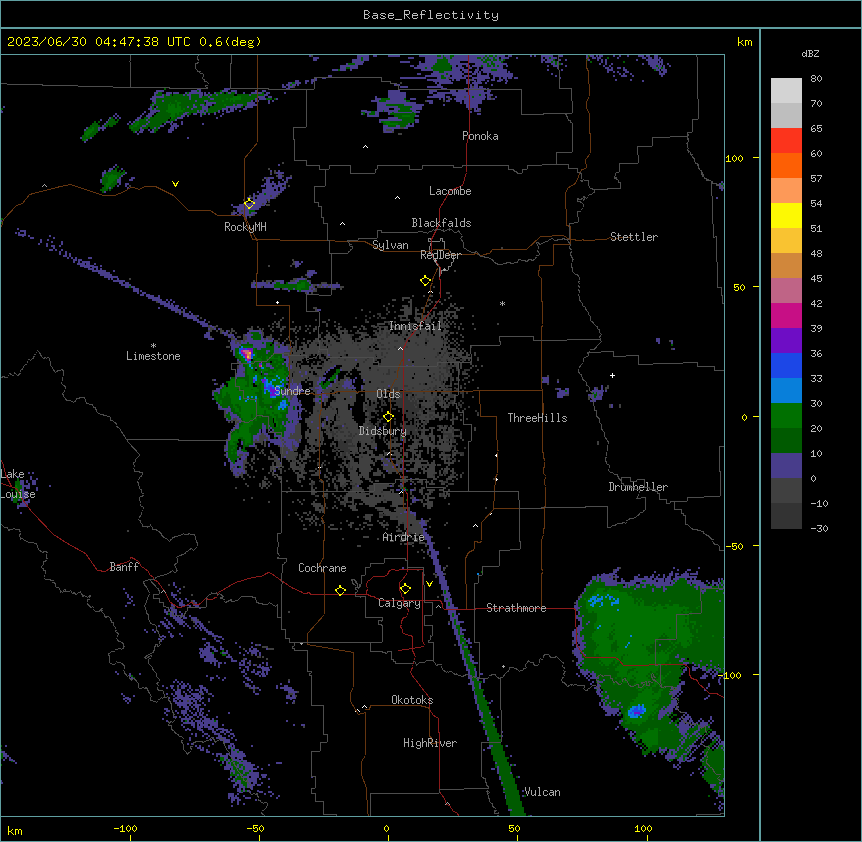The image size is (862, 842).
Task: Click the Limestone label
Action: coord(153,356)
